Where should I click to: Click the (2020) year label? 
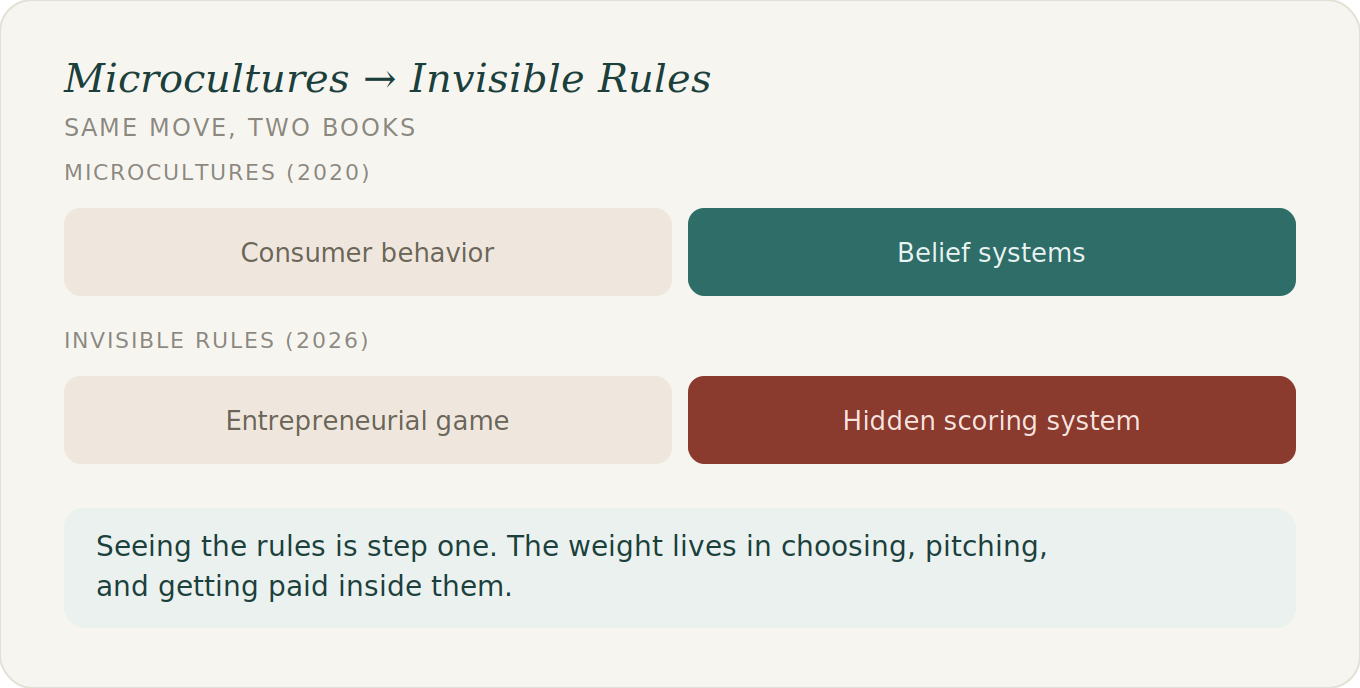coord(328,173)
